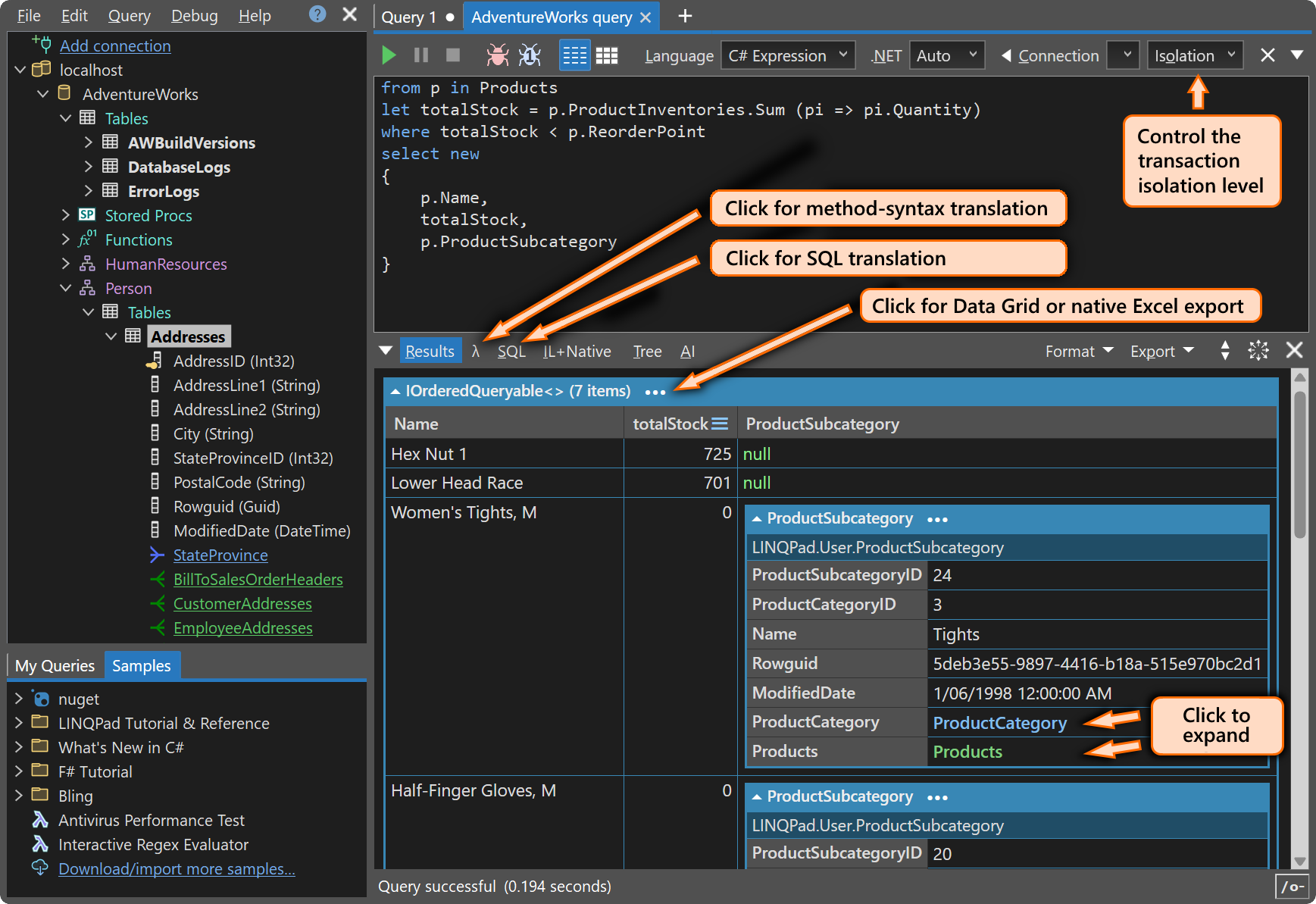This screenshot has width=1316, height=904.
Task: Click the pink debug bug icon
Action: (496, 55)
